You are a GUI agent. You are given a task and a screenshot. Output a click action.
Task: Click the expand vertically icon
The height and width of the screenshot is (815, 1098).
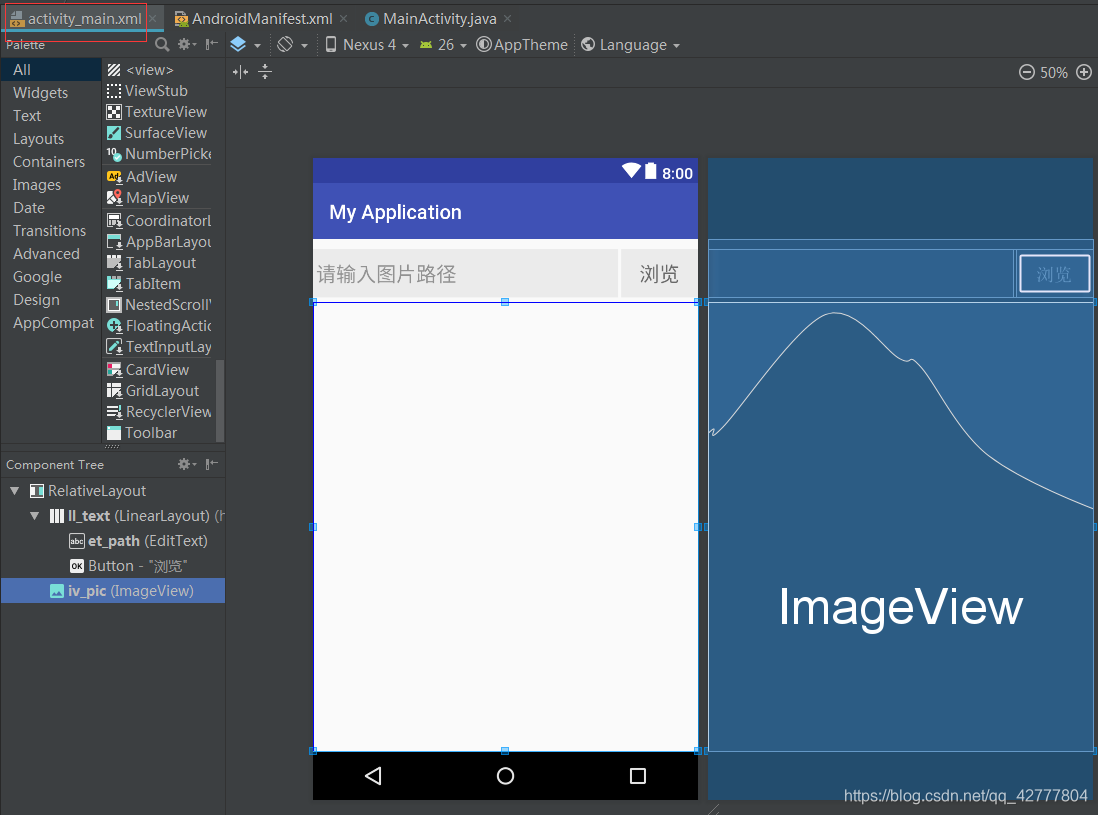265,71
